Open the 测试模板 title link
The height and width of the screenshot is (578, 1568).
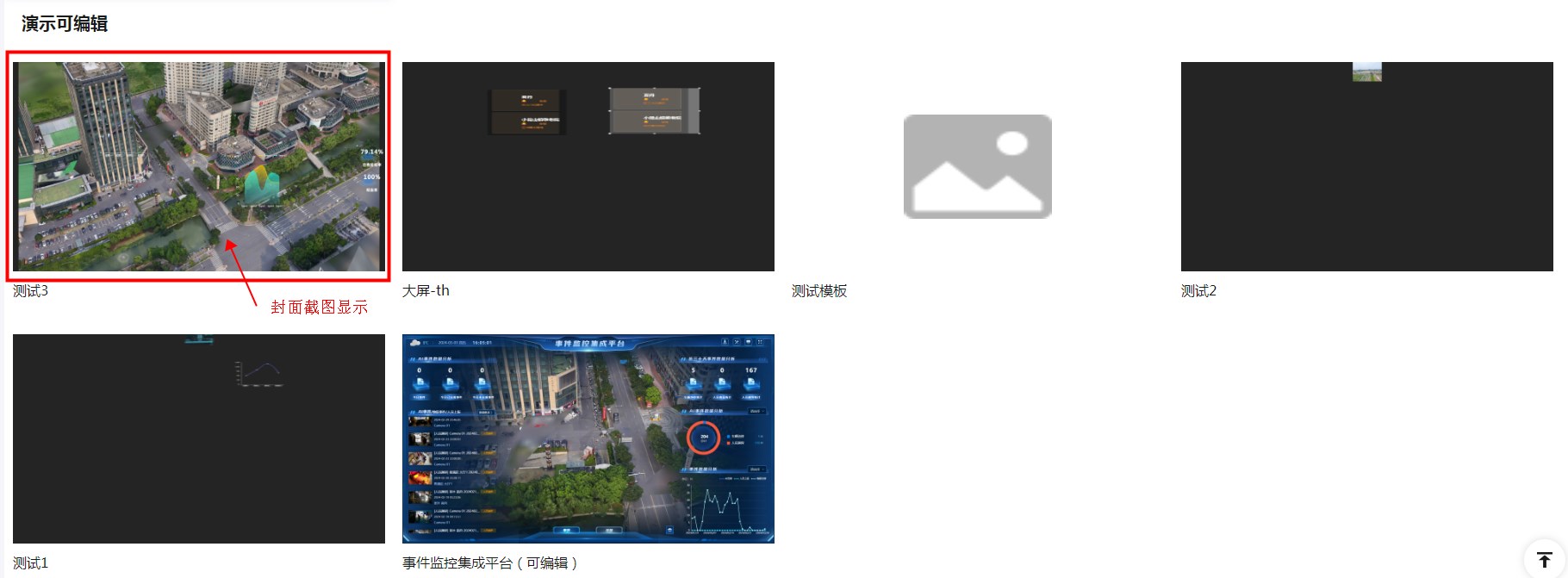[x=818, y=291]
